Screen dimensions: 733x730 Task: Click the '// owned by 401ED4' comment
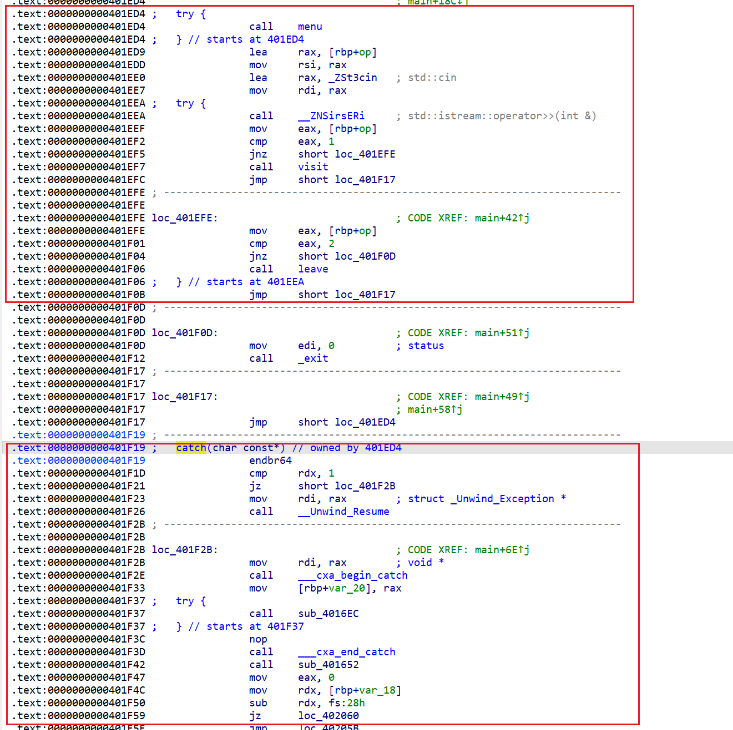347,448
